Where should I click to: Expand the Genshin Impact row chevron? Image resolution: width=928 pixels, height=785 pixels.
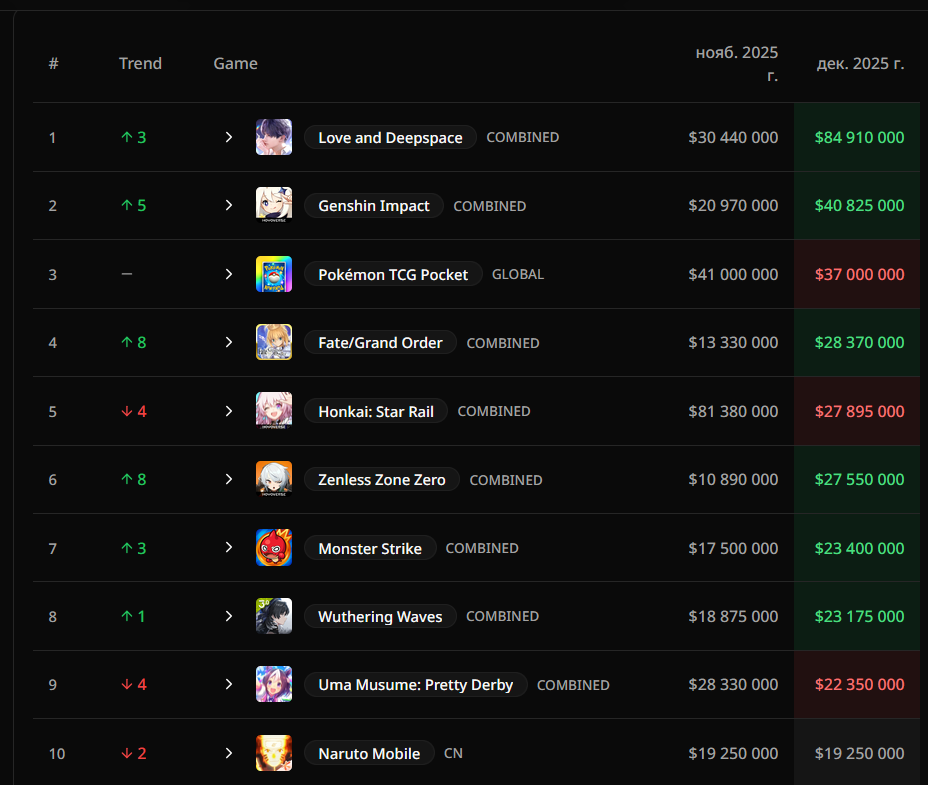pyautogui.click(x=229, y=205)
